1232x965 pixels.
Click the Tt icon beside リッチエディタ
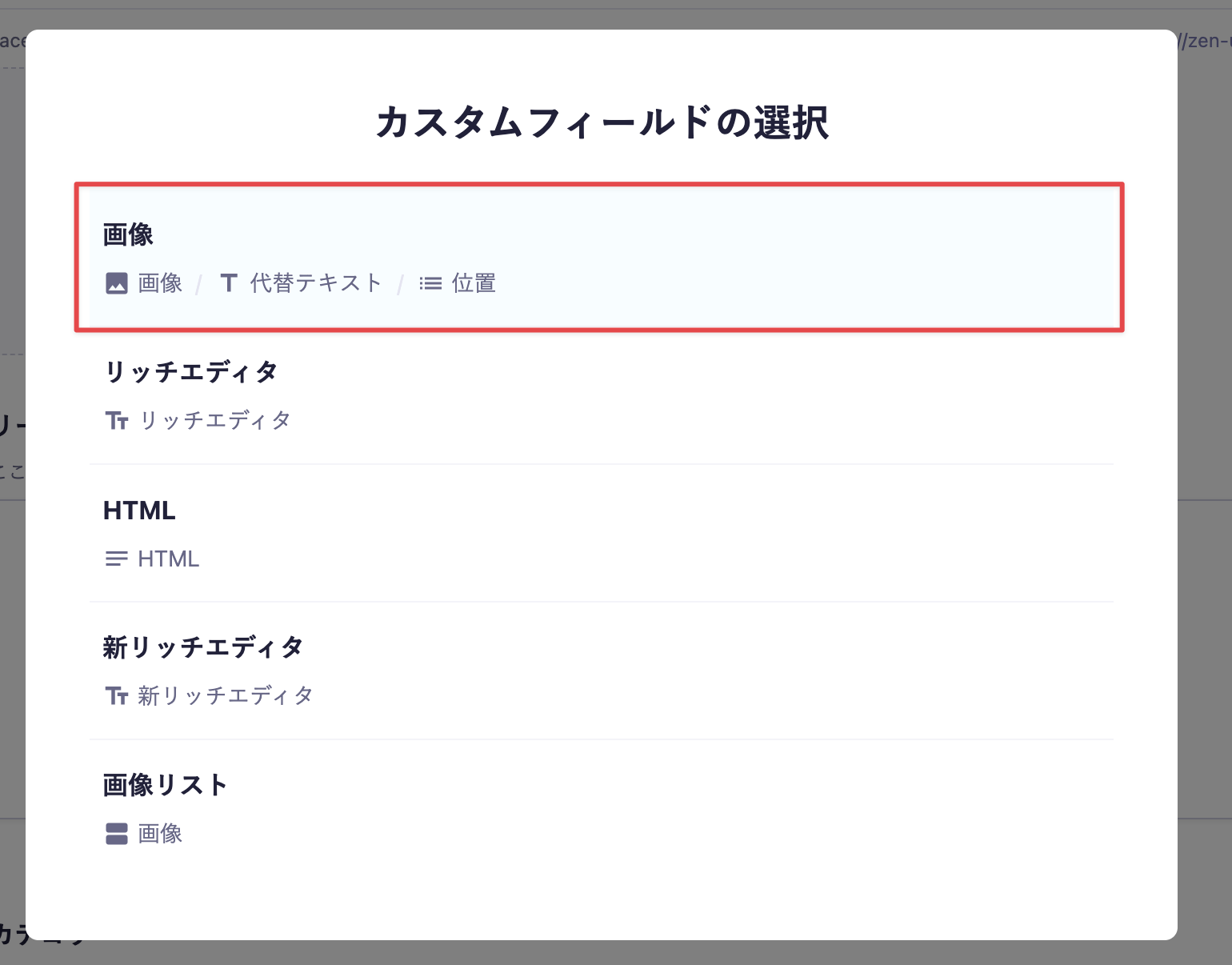point(117,420)
